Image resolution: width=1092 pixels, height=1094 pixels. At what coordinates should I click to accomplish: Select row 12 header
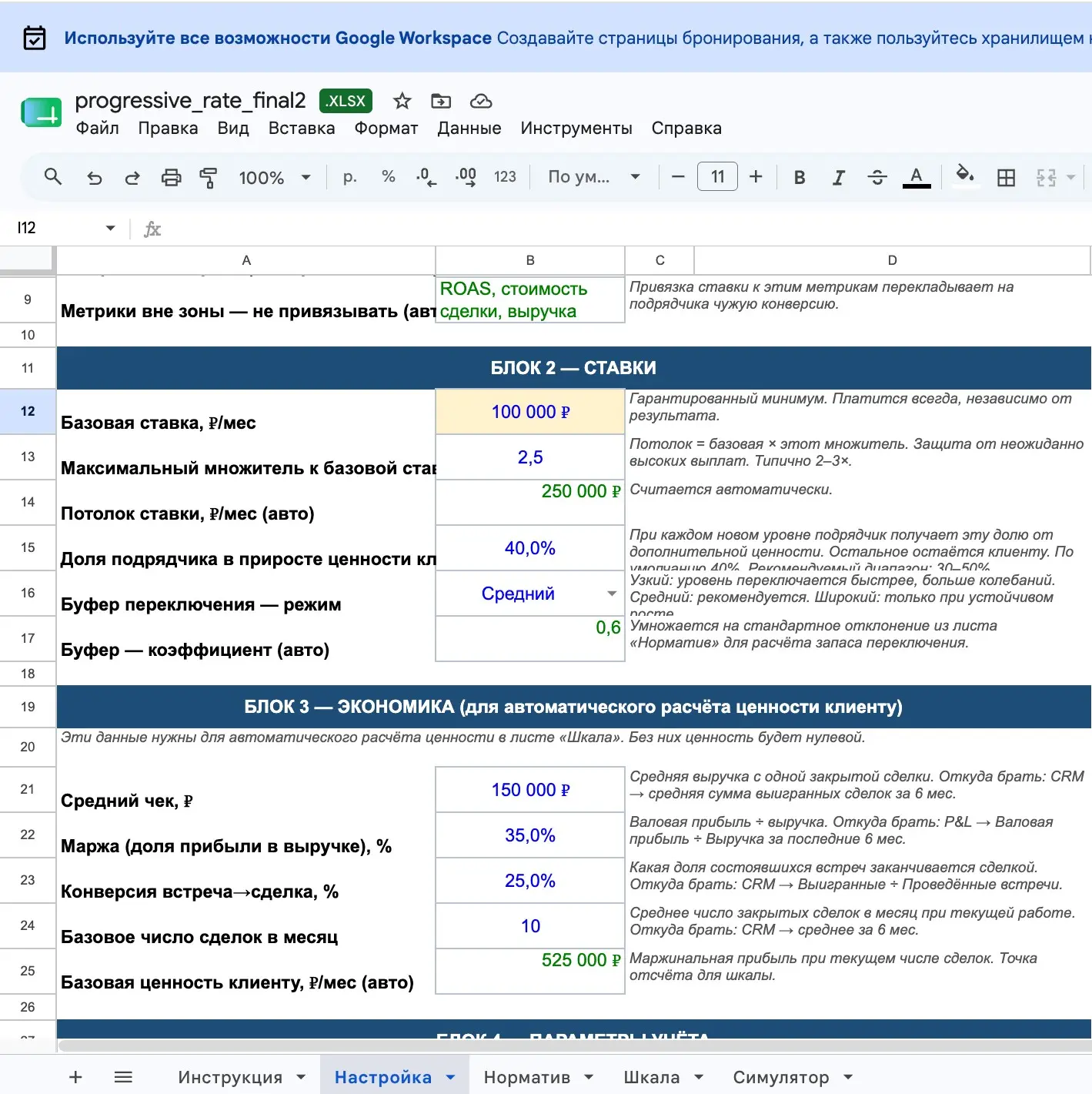(28, 411)
